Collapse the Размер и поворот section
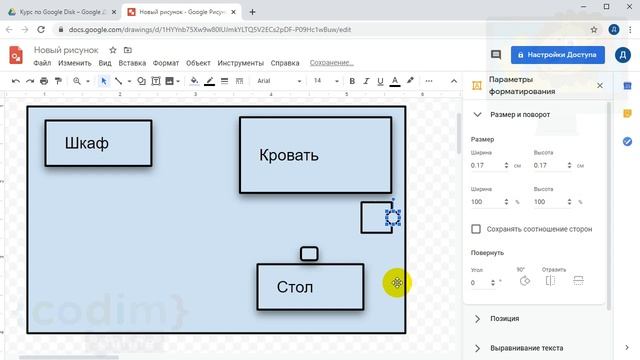Image resolution: width=640 pixels, height=360 pixels. pyautogui.click(x=478, y=115)
